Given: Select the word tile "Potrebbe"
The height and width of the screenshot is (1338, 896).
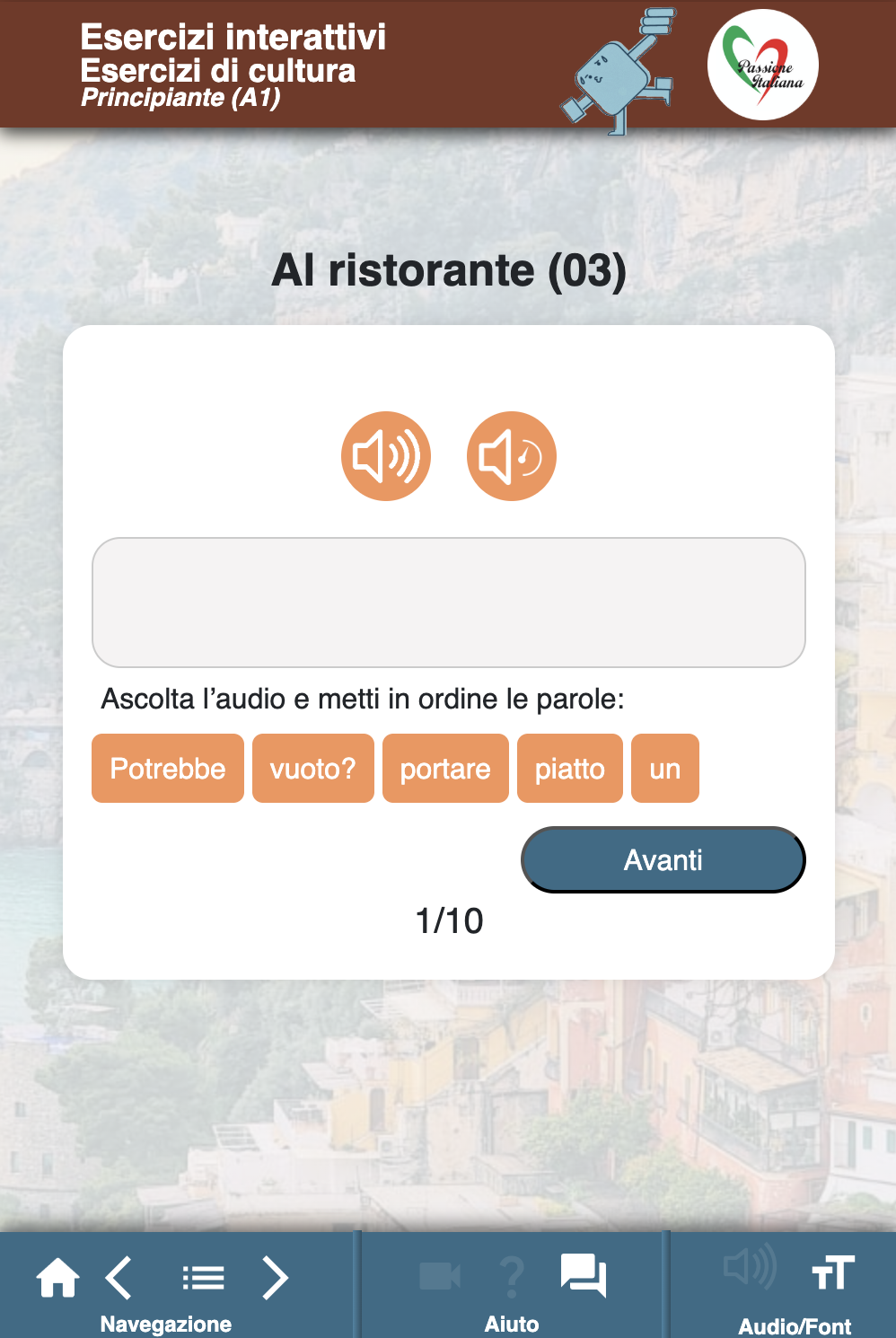Looking at the screenshot, I should tap(168, 769).
